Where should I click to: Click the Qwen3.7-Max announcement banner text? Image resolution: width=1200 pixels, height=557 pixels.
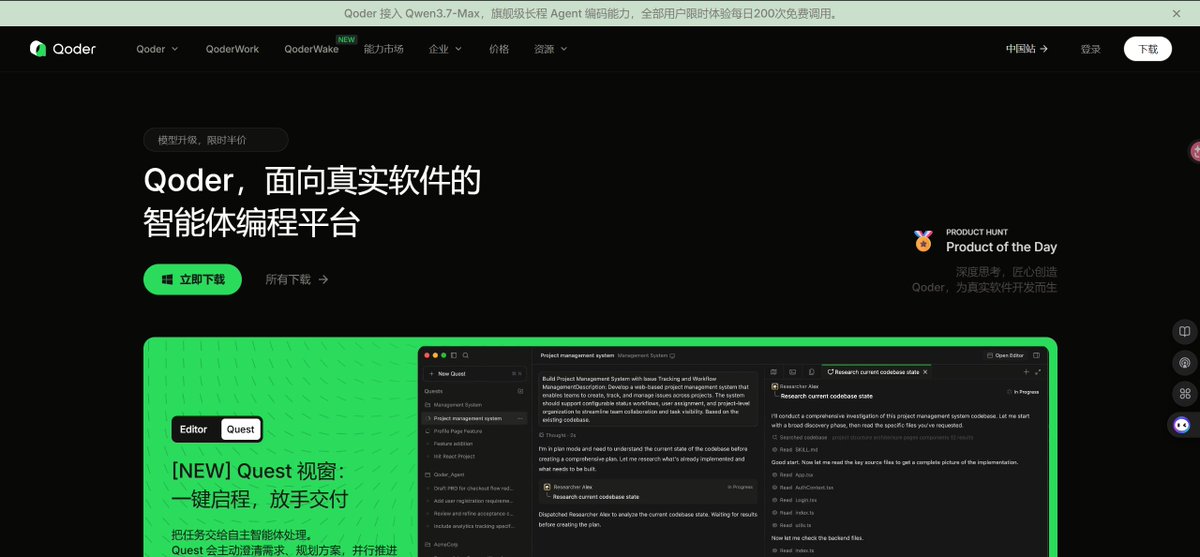click(x=590, y=14)
